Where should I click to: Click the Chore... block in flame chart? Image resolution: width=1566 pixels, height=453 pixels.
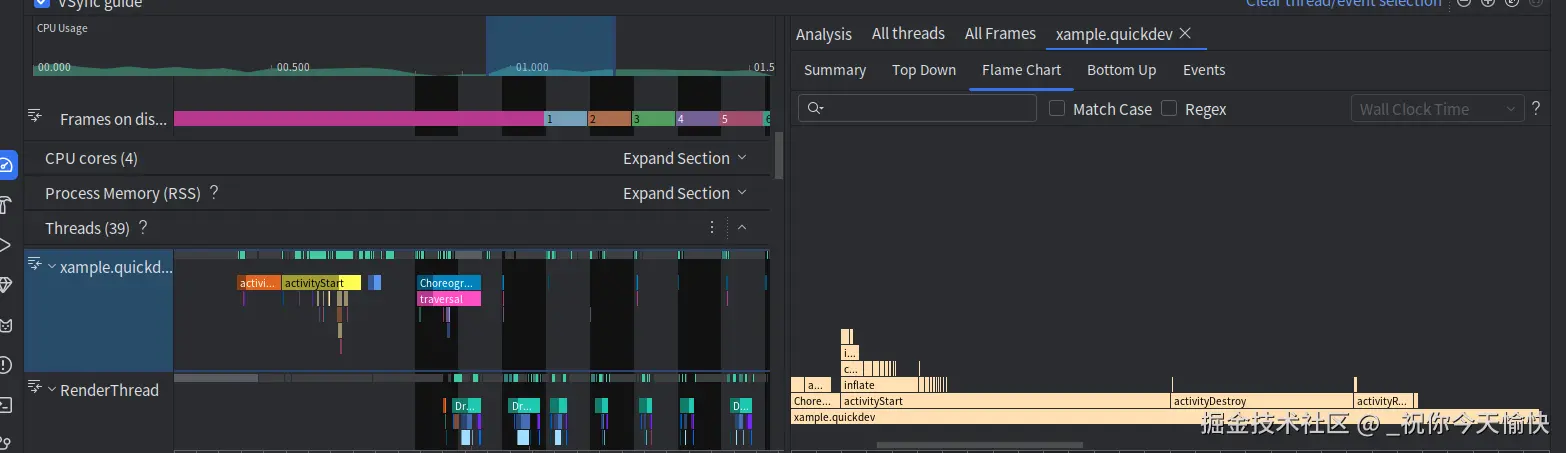coord(815,401)
